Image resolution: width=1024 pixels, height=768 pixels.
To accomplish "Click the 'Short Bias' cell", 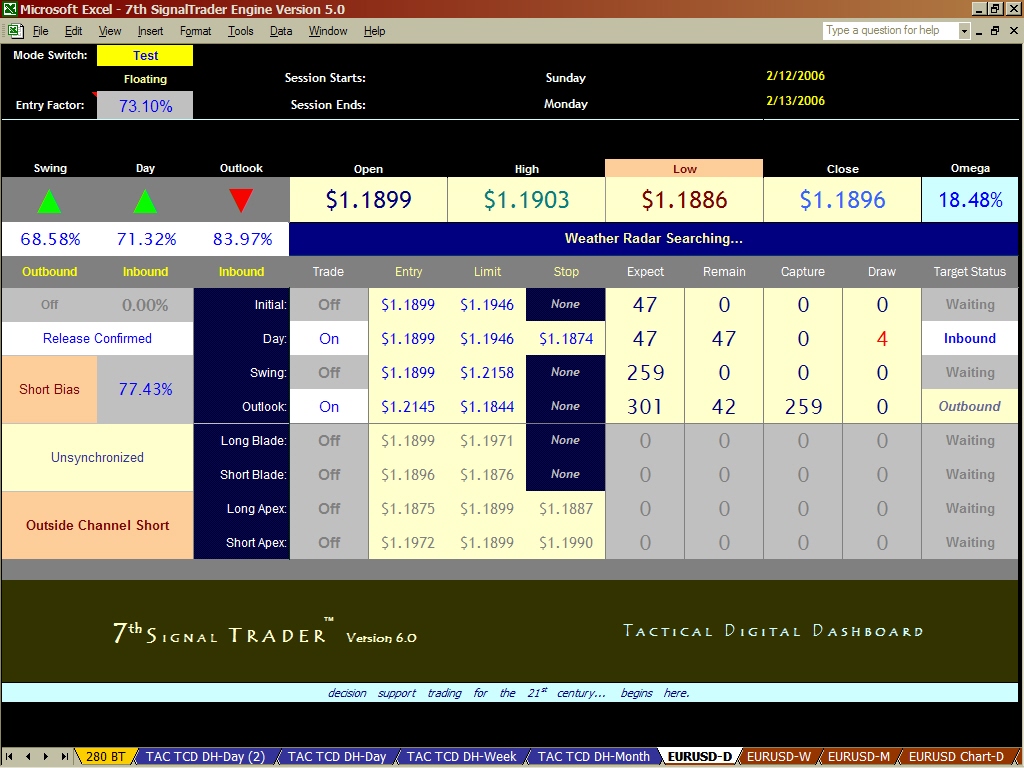I will 49,389.
